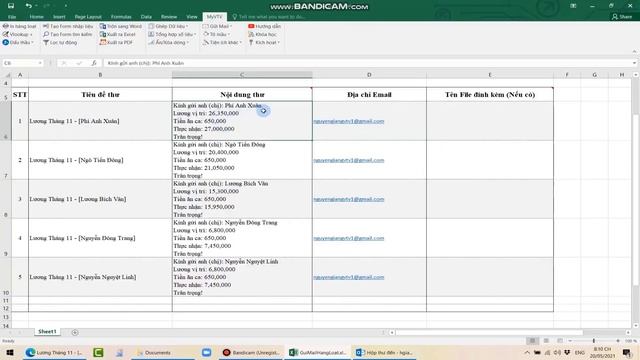Click cell 'Lương Tháng 11 - [Ngô Tiến Đông]'
The image size is (640, 360).
point(100,160)
